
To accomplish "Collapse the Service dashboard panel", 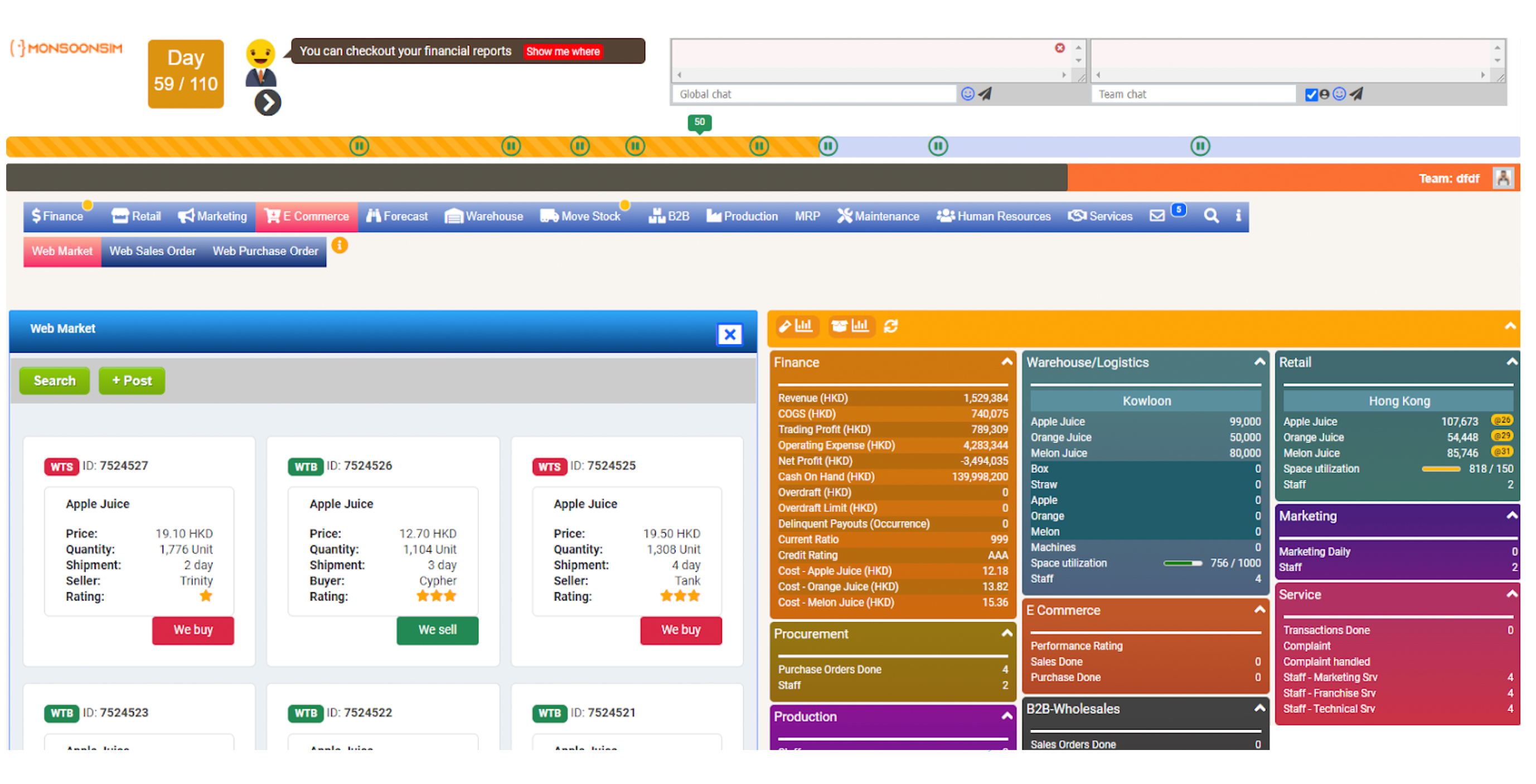I will 1511,594.
